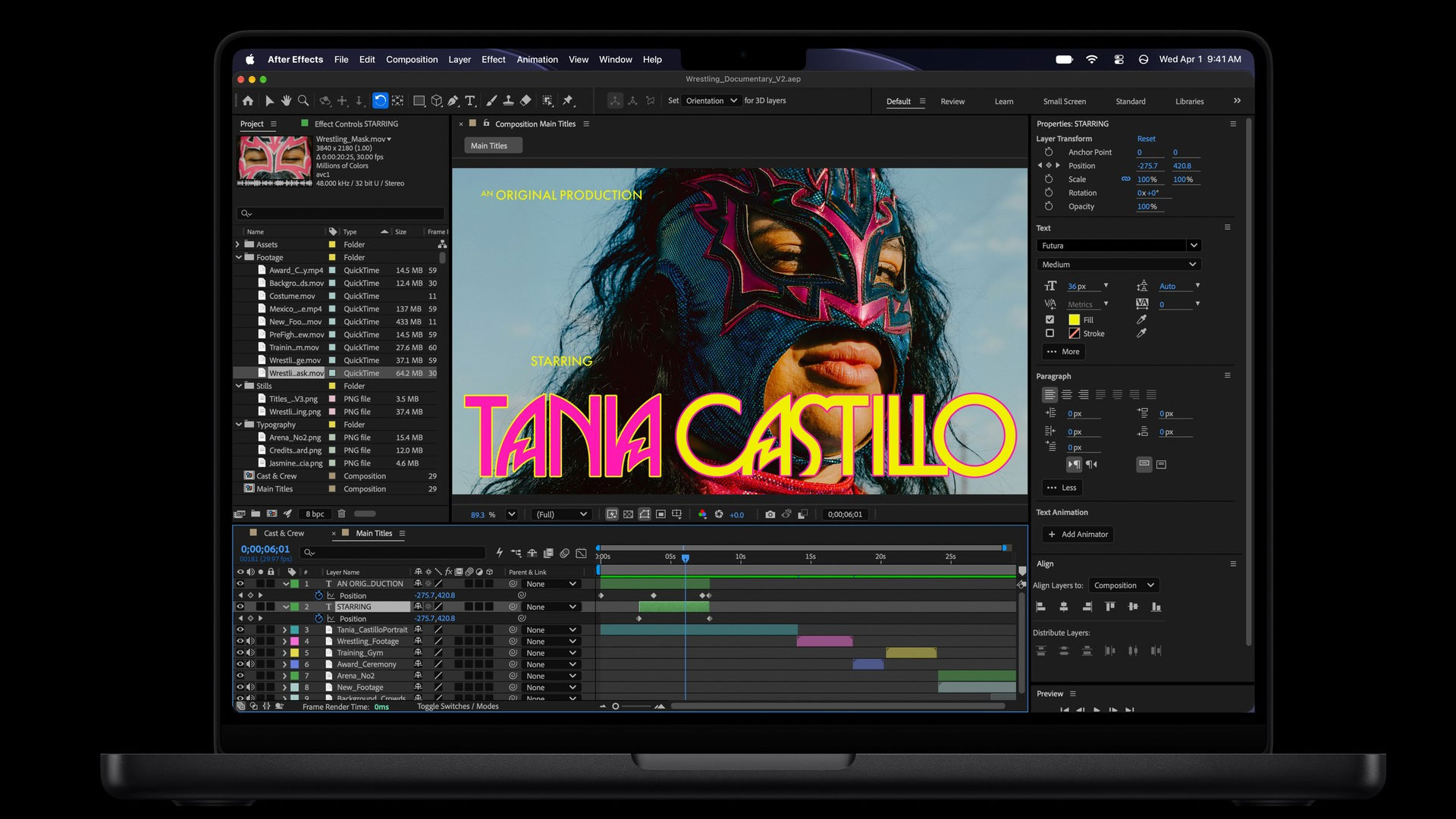The width and height of the screenshot is (1456, 819).
Task: Switch to the Cast & Crew timeline tab
Action: tap(284, 533)
